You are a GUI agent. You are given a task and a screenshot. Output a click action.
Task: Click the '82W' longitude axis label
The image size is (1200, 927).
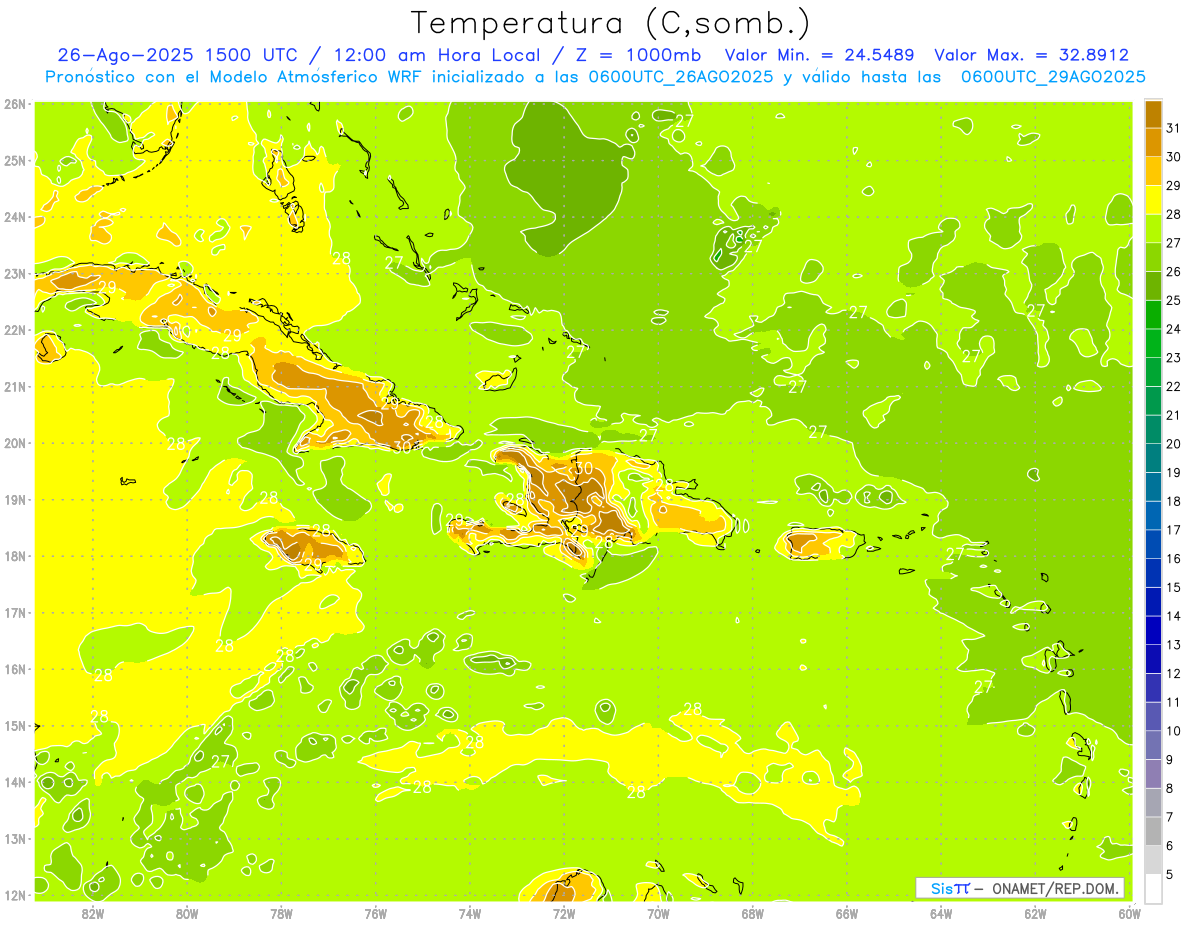pyautogui.click(x=93, y=914)
